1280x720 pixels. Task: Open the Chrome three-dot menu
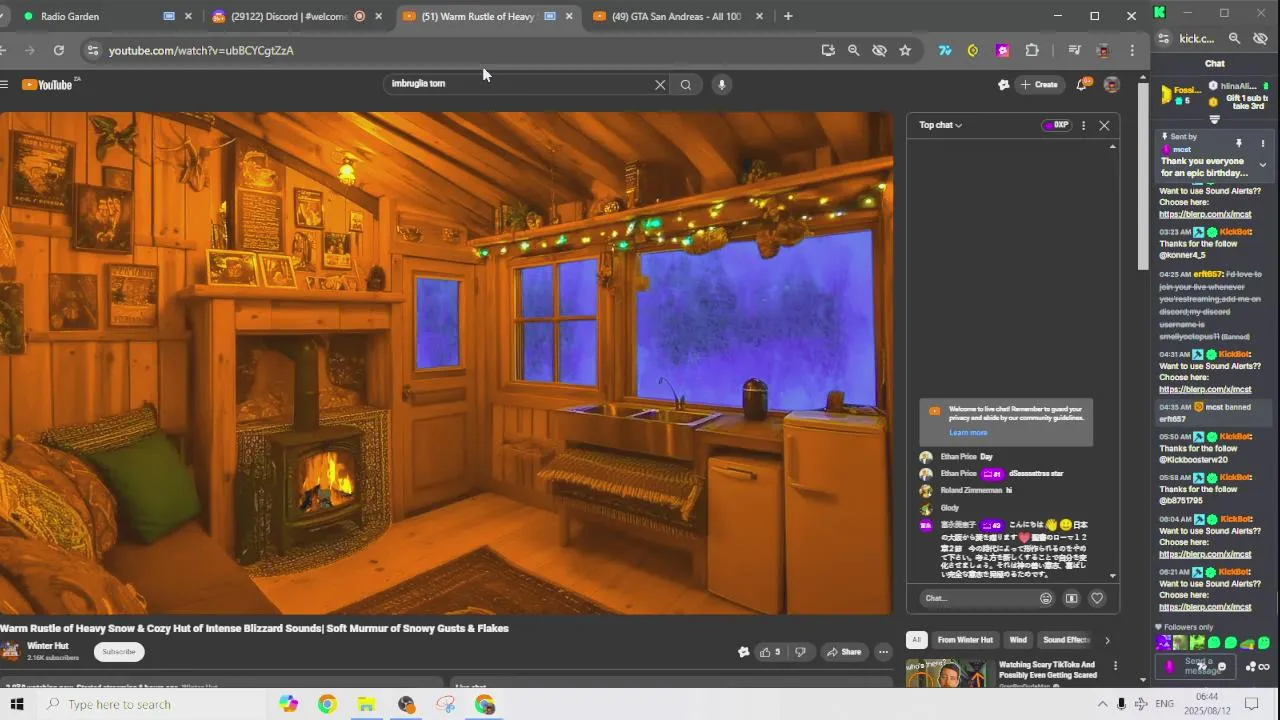point(1132,50)
